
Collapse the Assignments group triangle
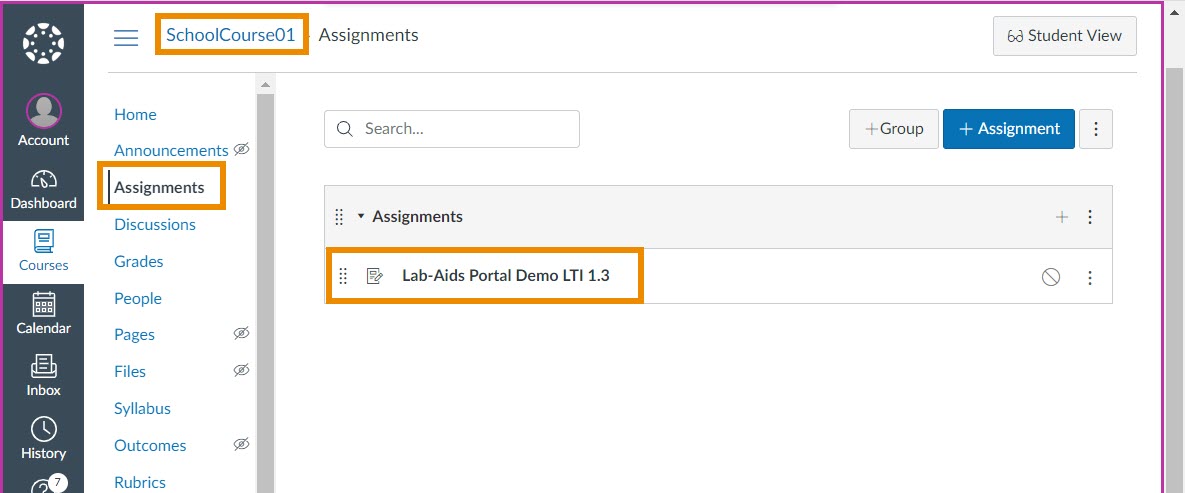pos(361,217)
